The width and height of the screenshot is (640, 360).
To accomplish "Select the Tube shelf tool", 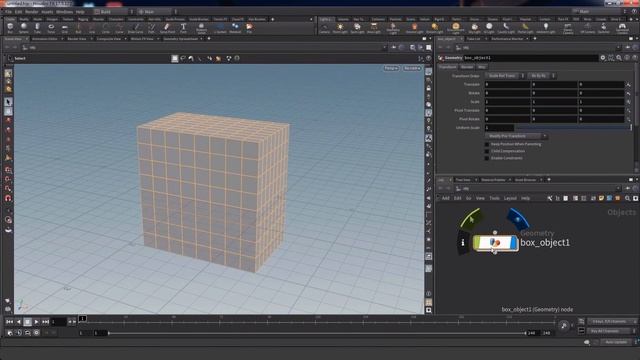I will (x=37, y=28).
